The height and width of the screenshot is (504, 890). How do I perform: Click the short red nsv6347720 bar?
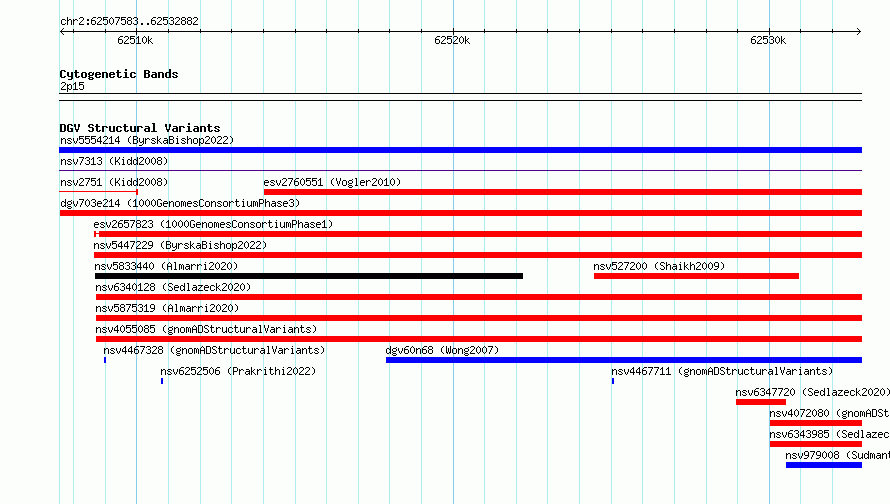(x=761, y=402)
